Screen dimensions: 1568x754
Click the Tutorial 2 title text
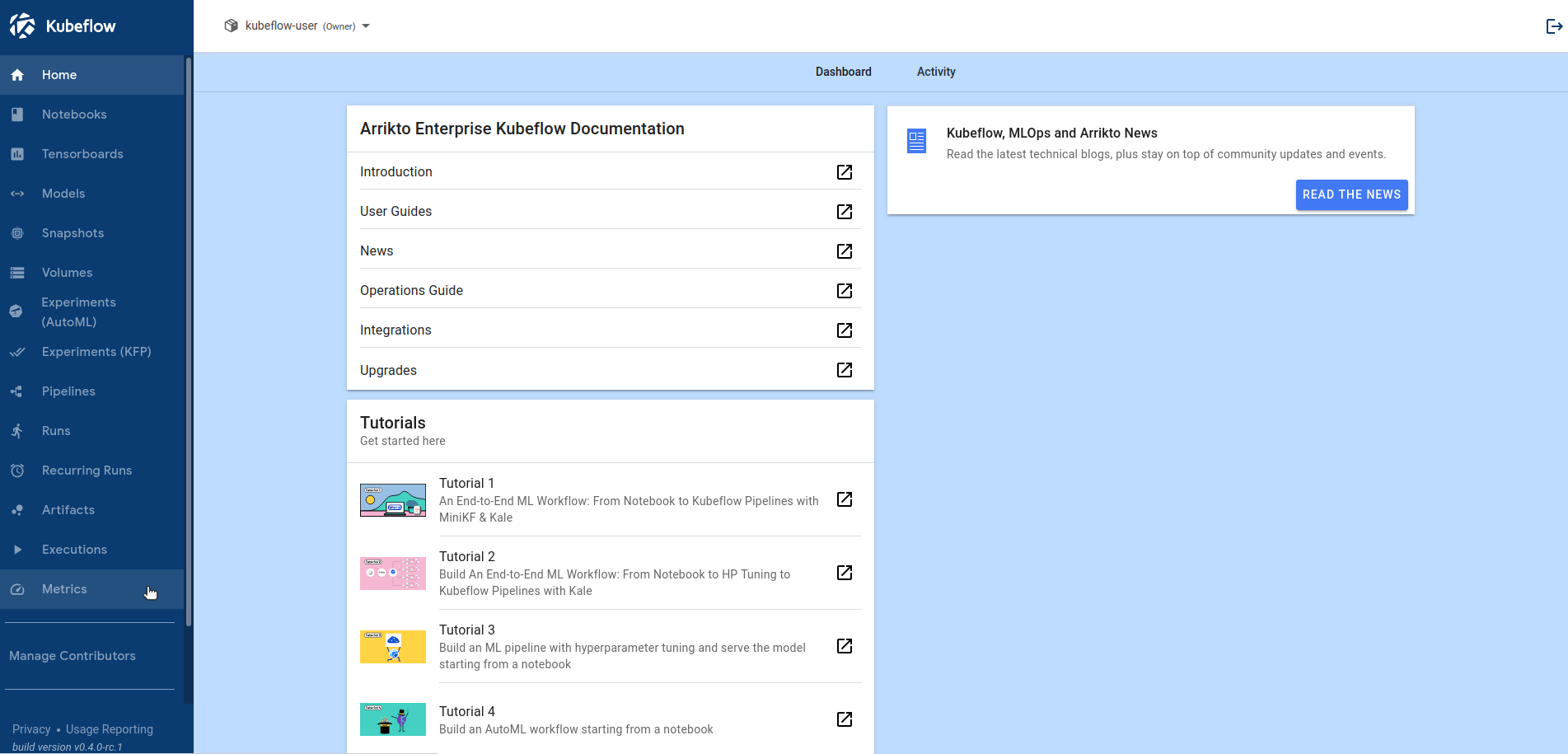(x=467, y=557)
